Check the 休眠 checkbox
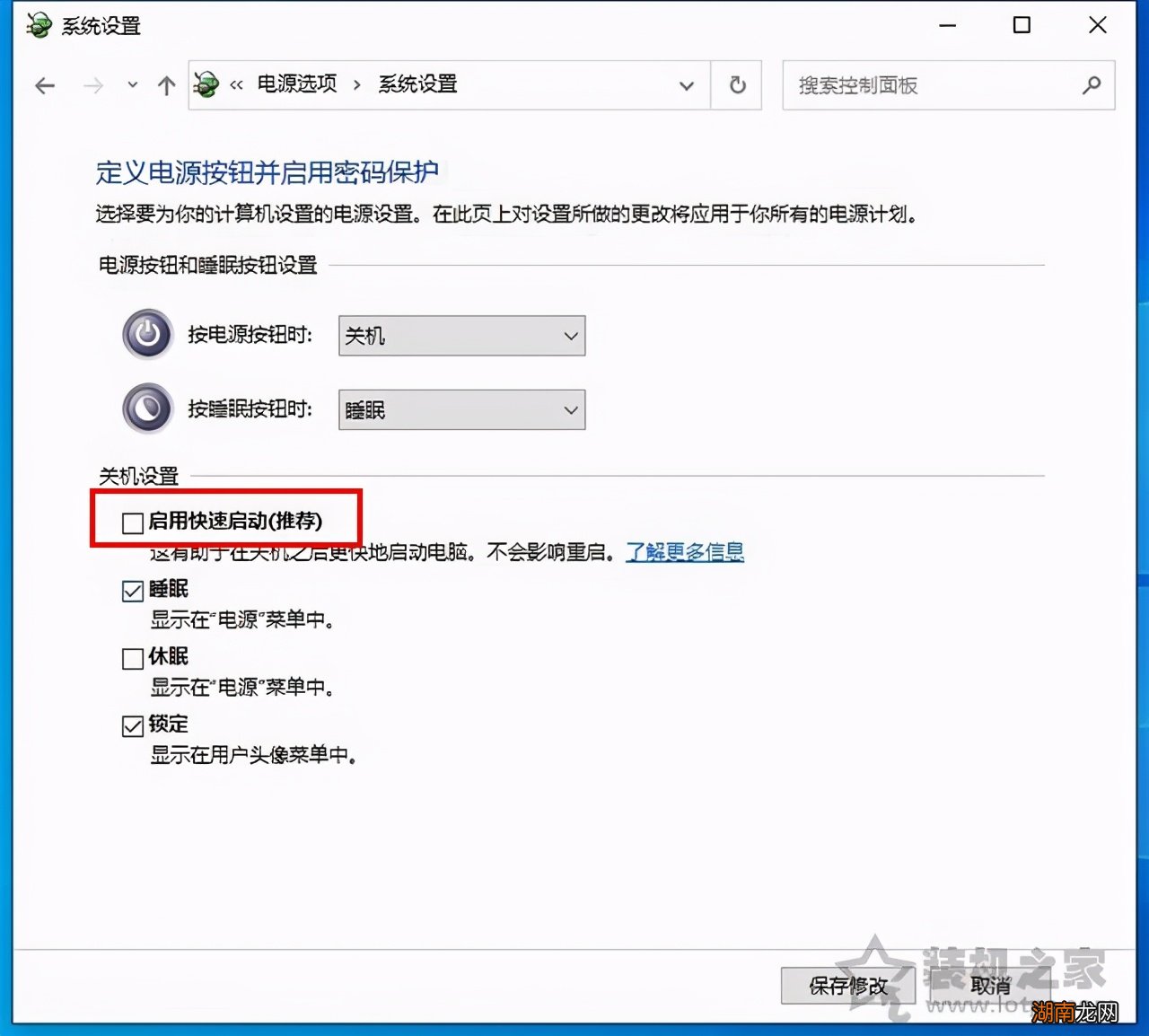 [131, 658]
